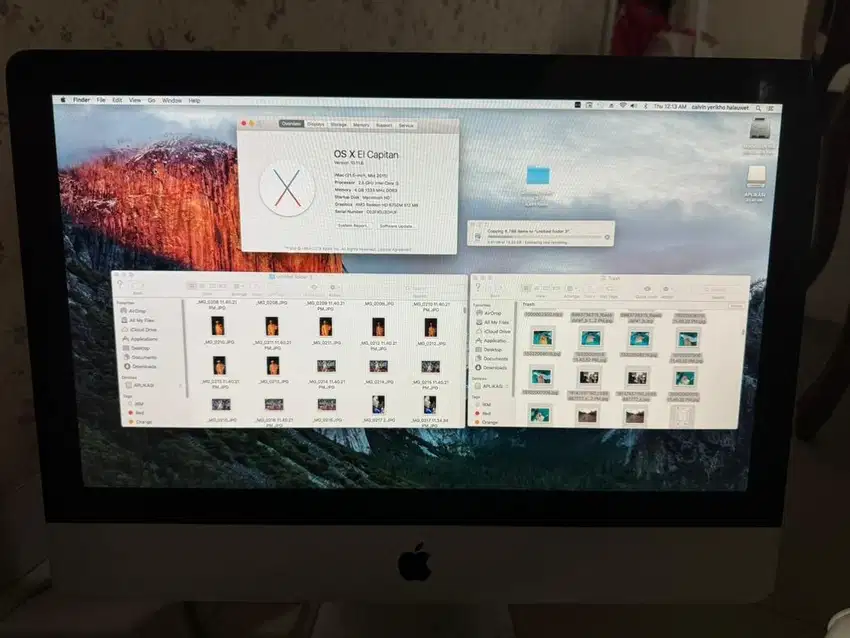Select AirDrop in untitled folder window sidebar

134,311
